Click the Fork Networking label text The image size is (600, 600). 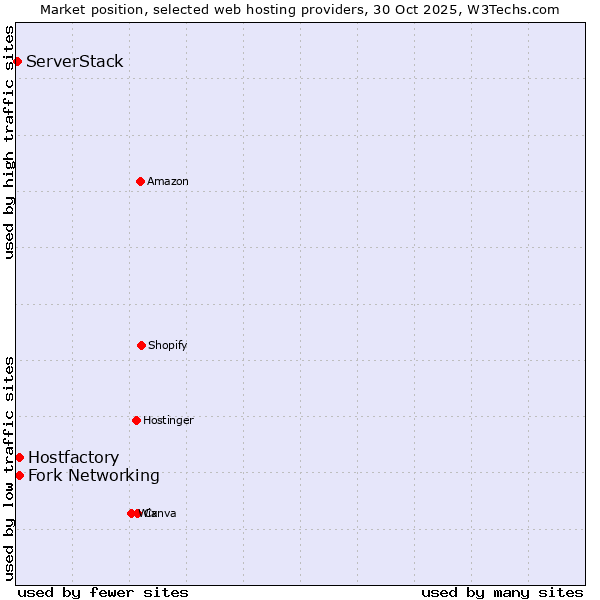[x=94, y=475]
